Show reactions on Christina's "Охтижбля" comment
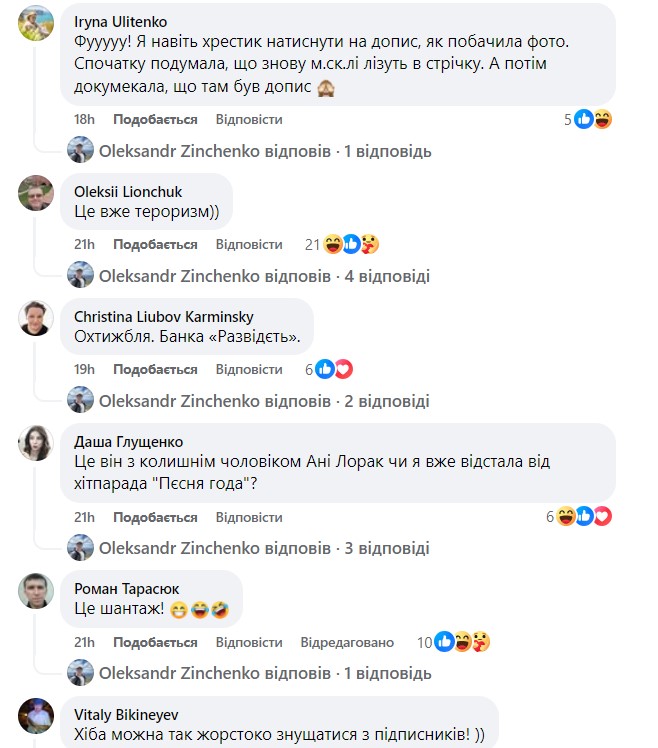 (x=335, y=369)
